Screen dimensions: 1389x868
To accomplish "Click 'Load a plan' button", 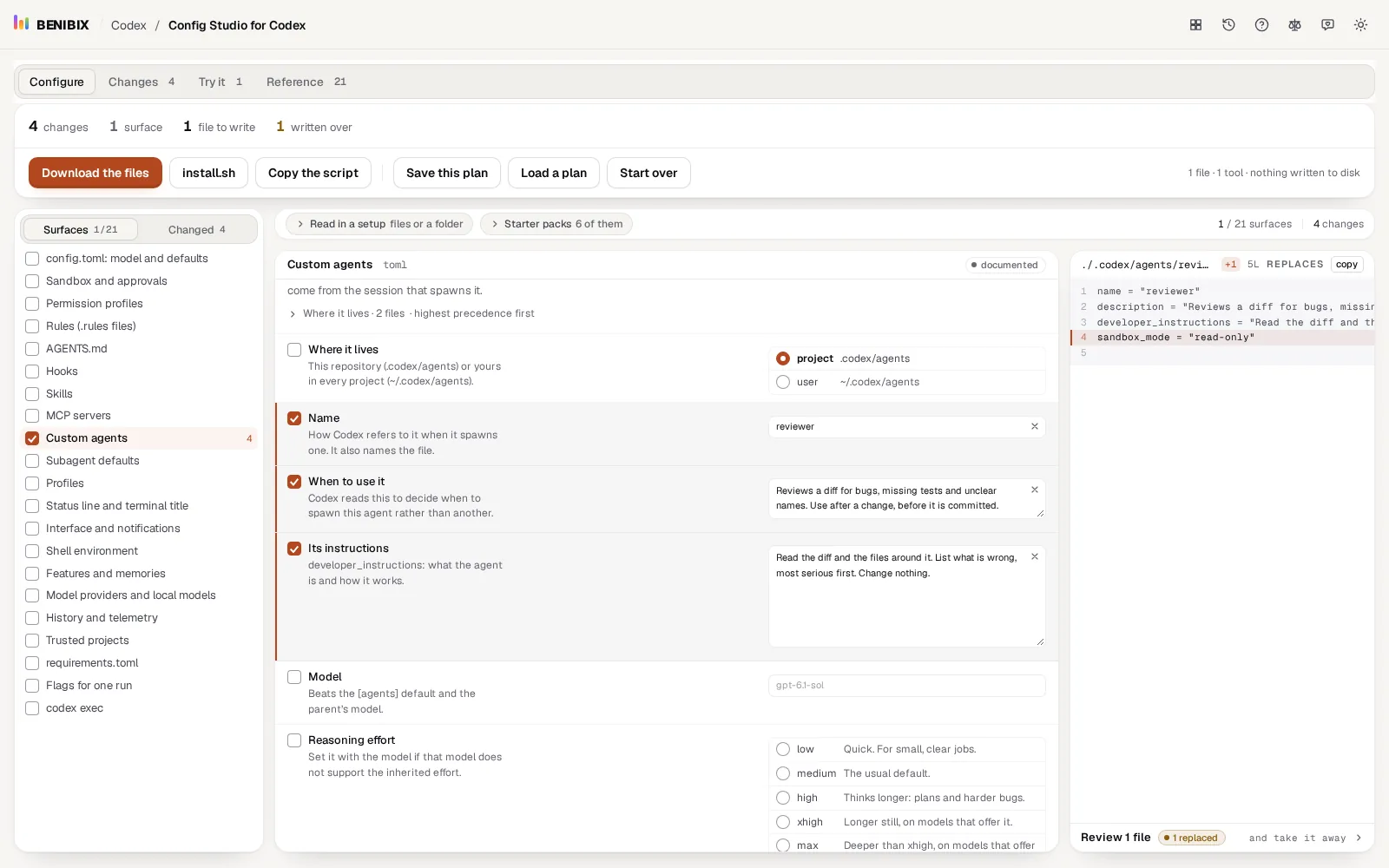I will (x=554, y=173).
